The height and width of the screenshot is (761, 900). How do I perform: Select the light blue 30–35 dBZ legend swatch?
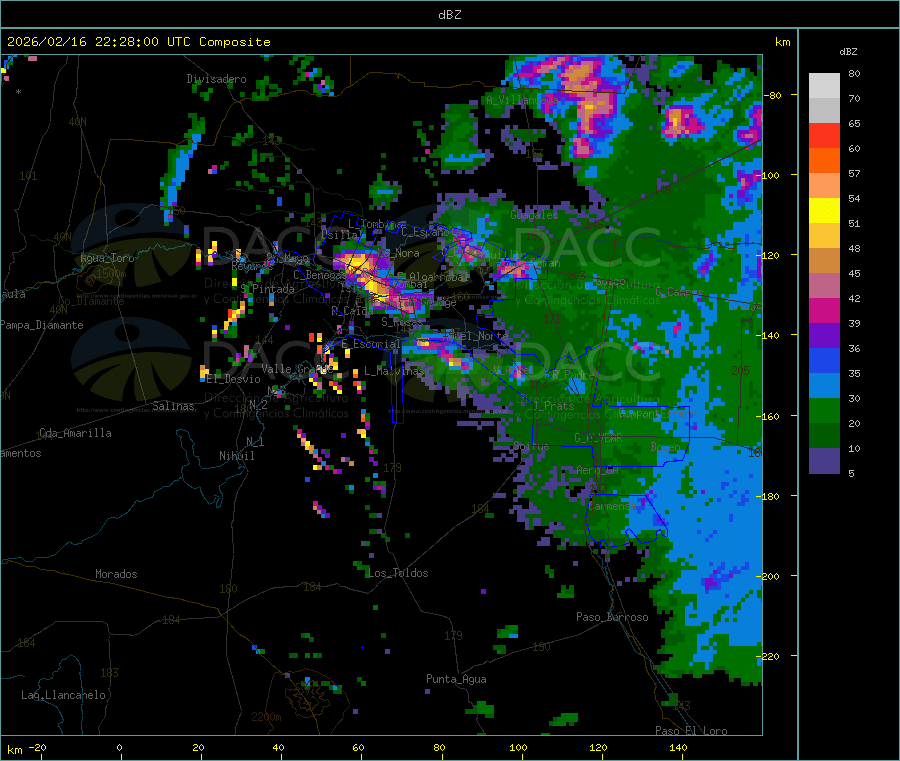pos(824,386)
